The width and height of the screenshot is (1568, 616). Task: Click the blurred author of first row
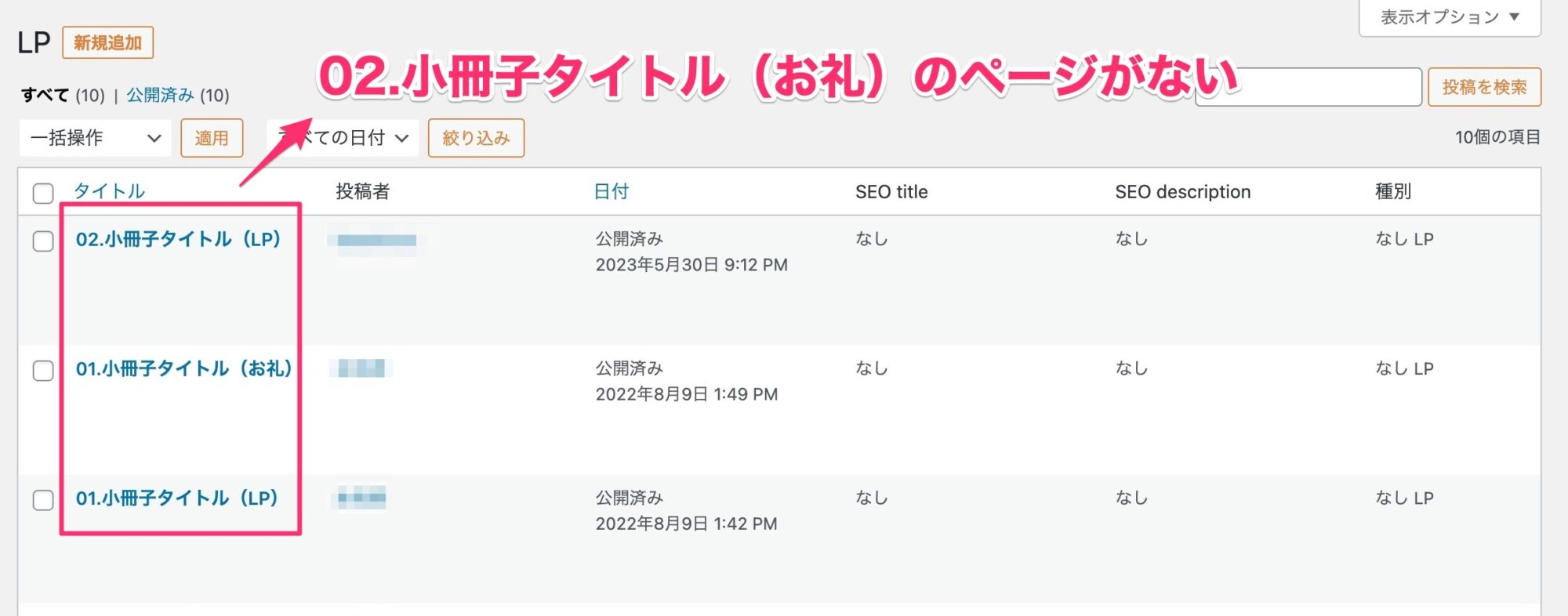tap(376, 241)
